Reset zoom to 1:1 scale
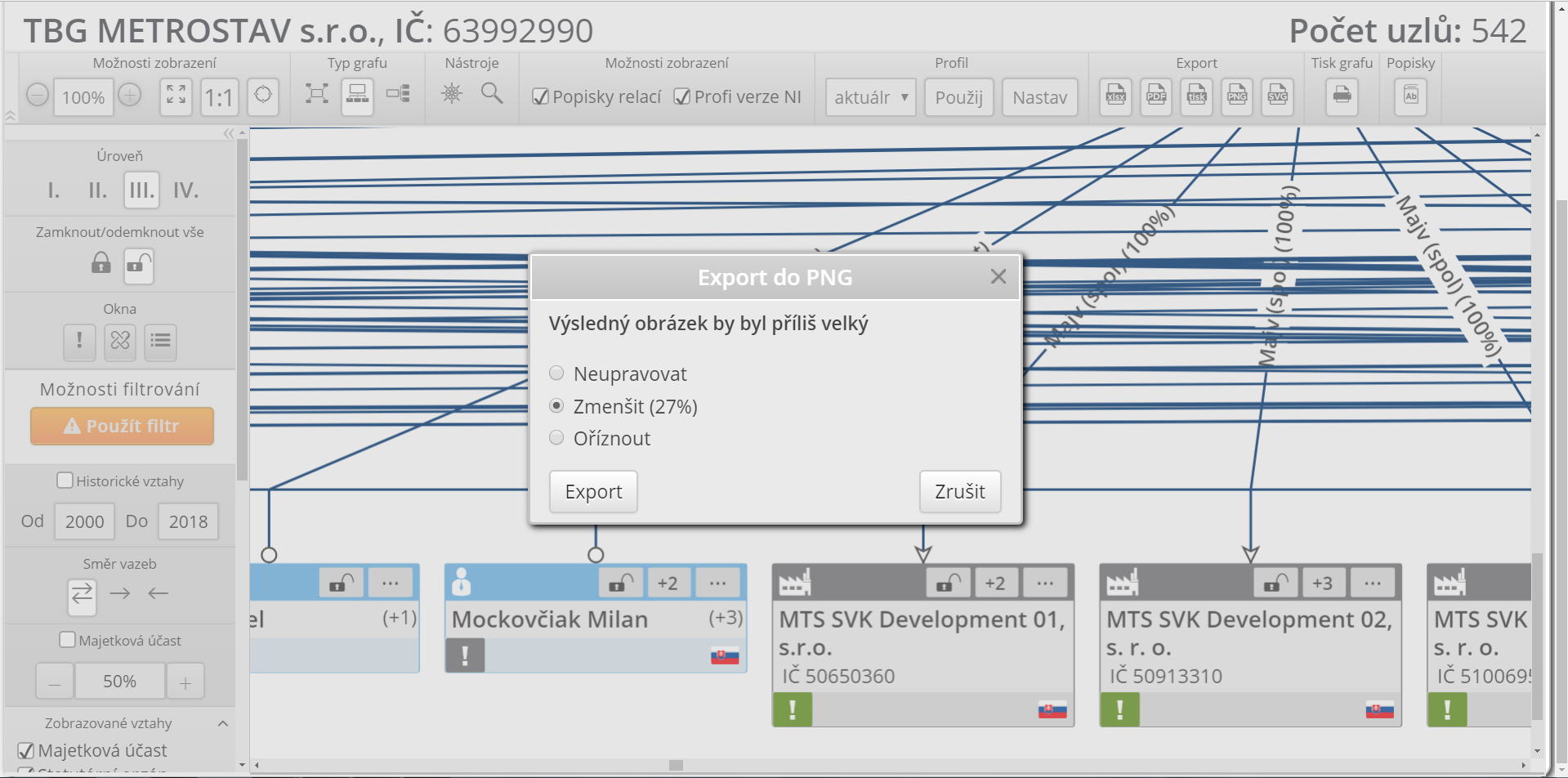 point(219,96)
